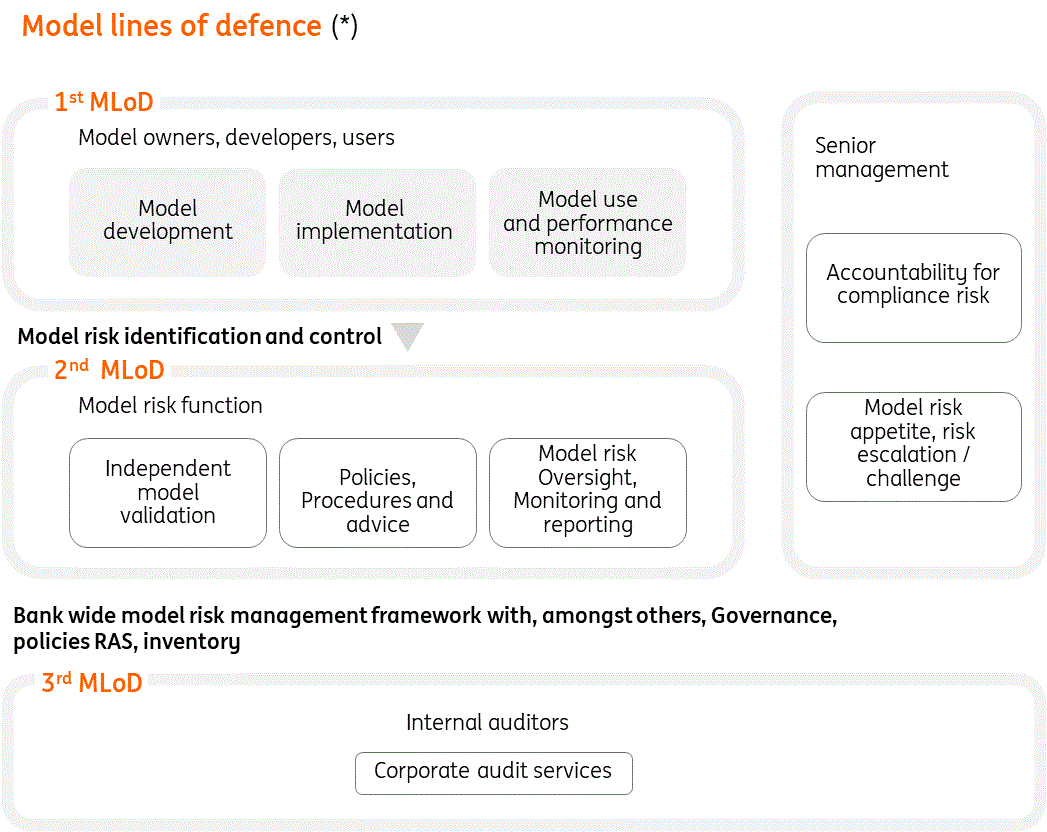
Task: Click Model risk appetite, risk escalation box
Action: click(913, 444)
